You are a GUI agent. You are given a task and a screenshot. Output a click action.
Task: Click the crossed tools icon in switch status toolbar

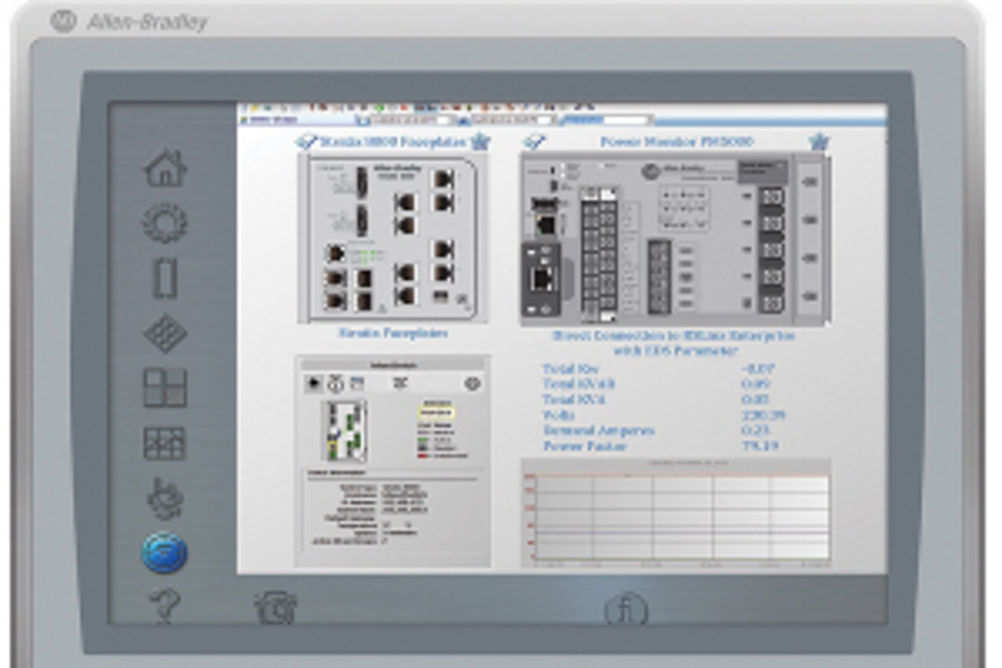pyautogui.click(x=401, y=383)
